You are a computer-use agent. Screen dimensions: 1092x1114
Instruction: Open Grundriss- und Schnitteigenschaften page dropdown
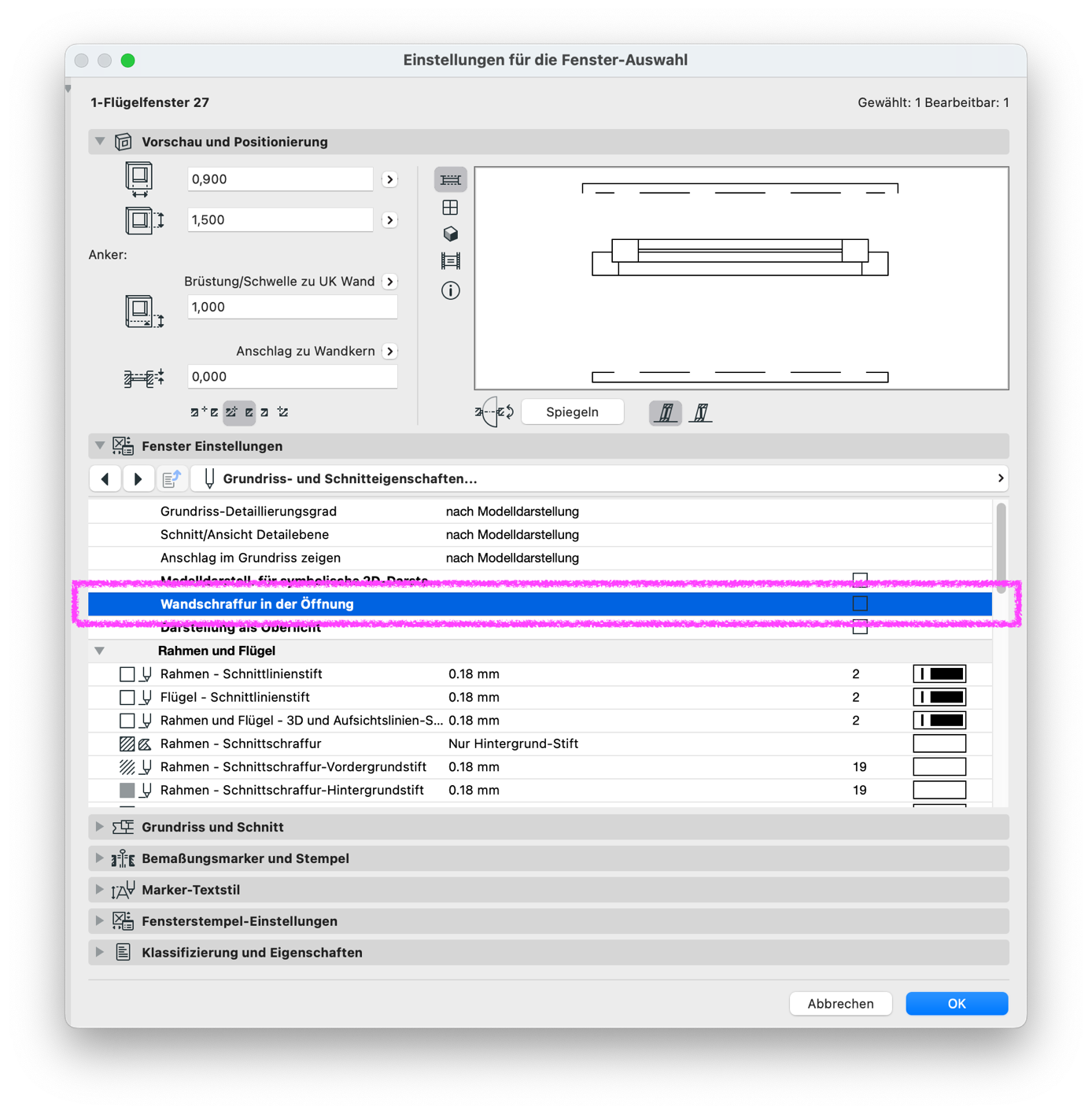click(x=599, y=479)
